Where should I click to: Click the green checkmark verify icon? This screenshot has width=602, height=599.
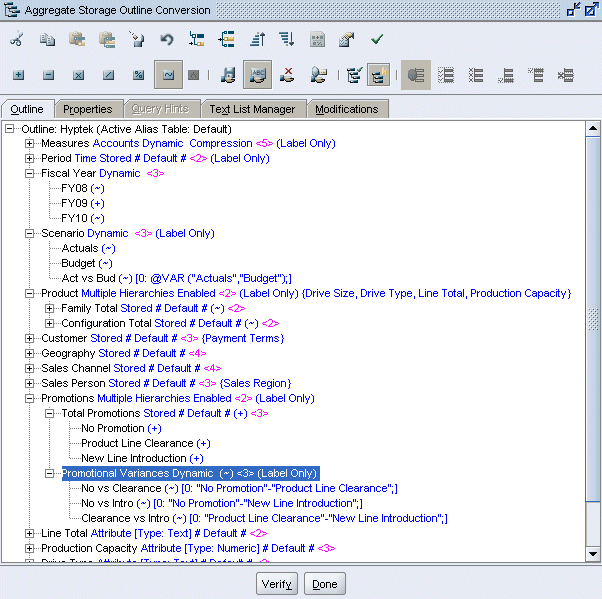377,40
